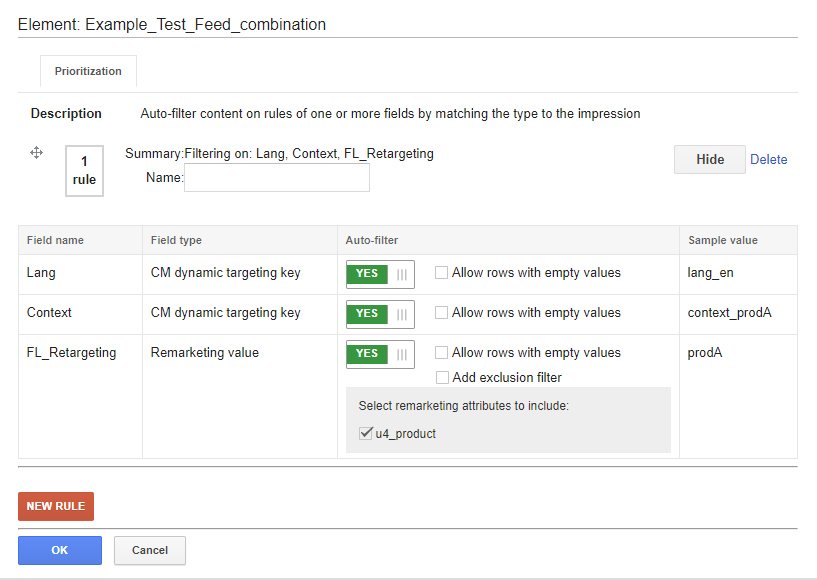Click the move handle icon beside rule 1

coord(36,153)
